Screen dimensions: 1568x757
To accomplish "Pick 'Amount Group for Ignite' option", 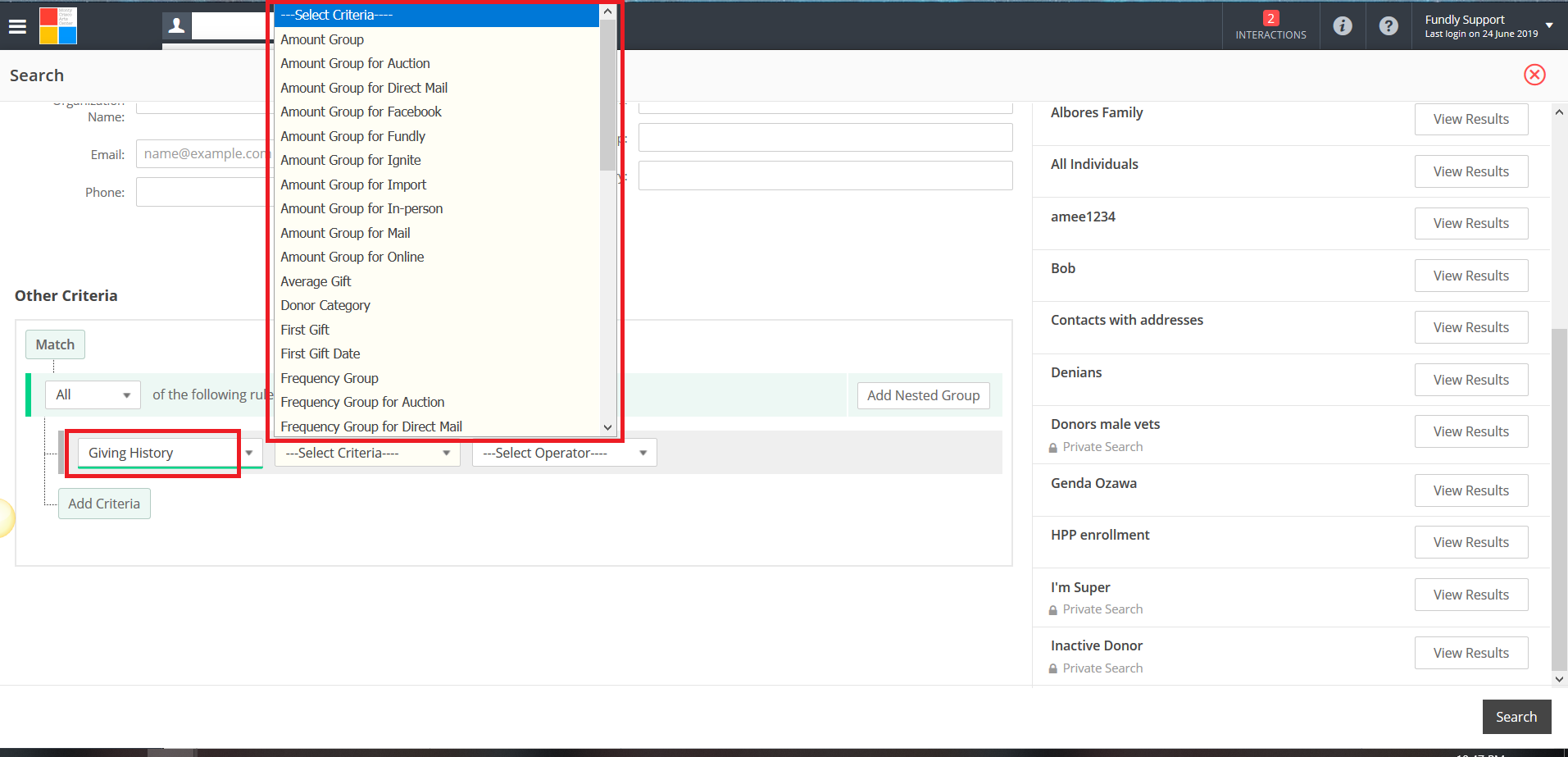I will point(437,160).
